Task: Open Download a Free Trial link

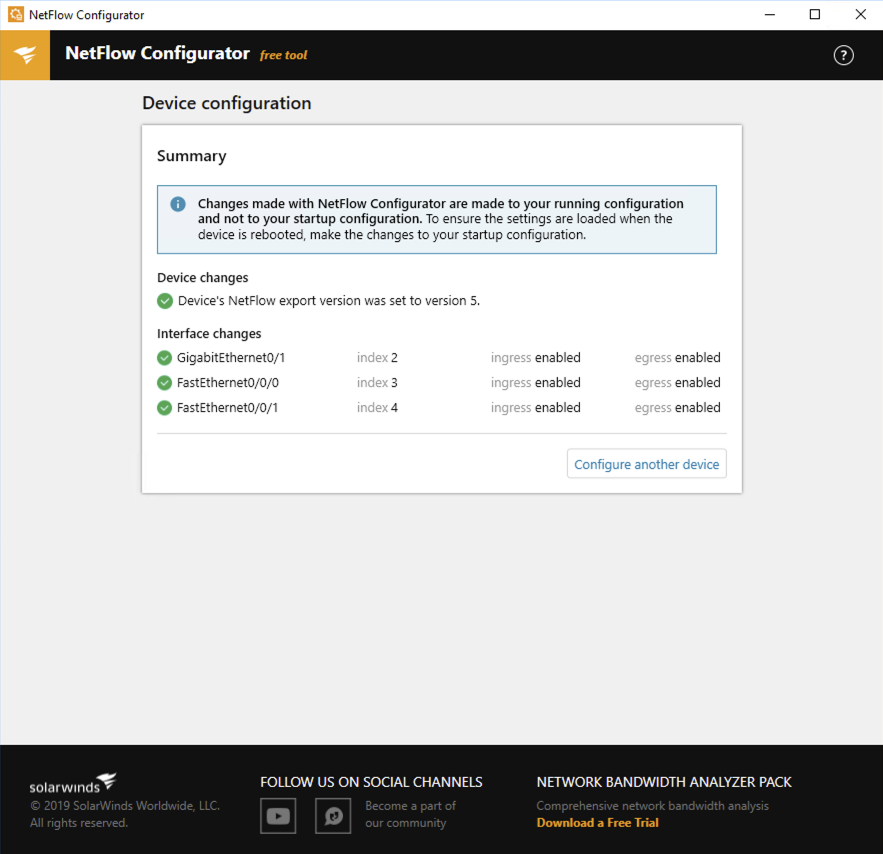Action: (597, 822)
